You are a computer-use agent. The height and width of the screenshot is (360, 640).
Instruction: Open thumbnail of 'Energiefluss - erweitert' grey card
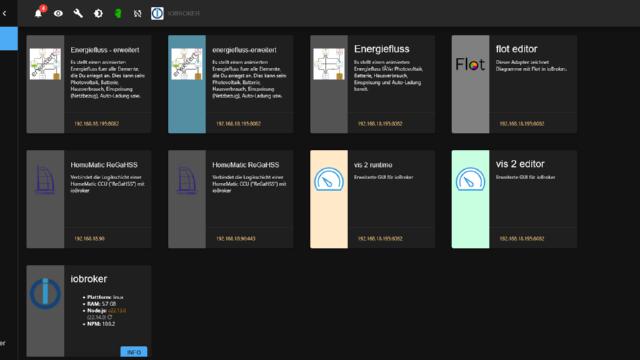coord(45,64)
